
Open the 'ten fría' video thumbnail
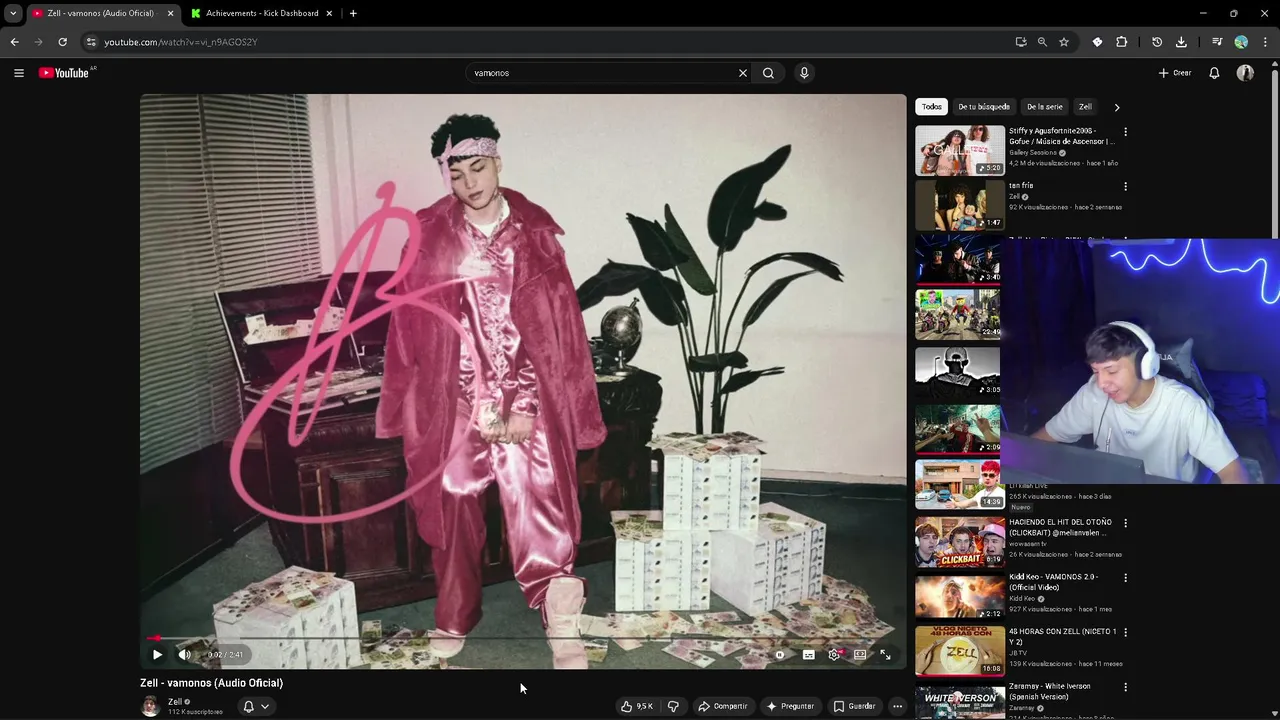tap(960, 205)
